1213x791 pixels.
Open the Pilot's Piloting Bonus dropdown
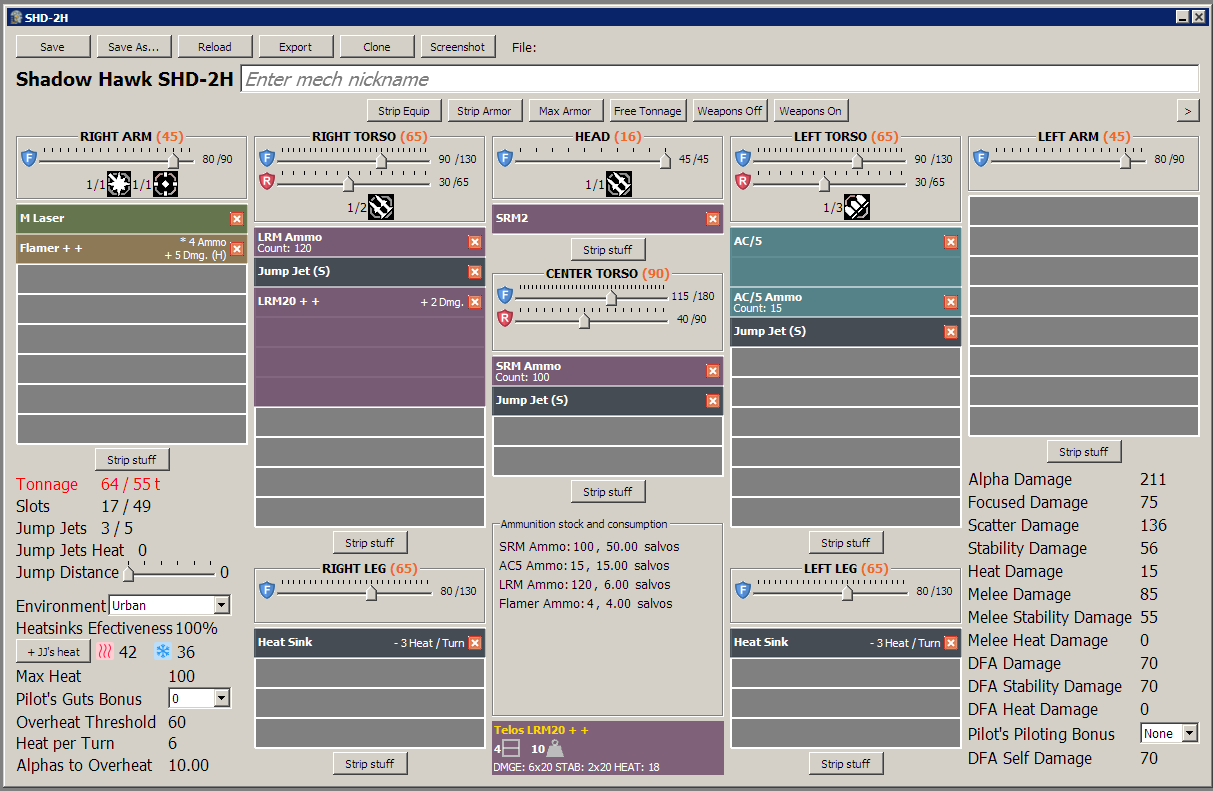(1168, 733)
